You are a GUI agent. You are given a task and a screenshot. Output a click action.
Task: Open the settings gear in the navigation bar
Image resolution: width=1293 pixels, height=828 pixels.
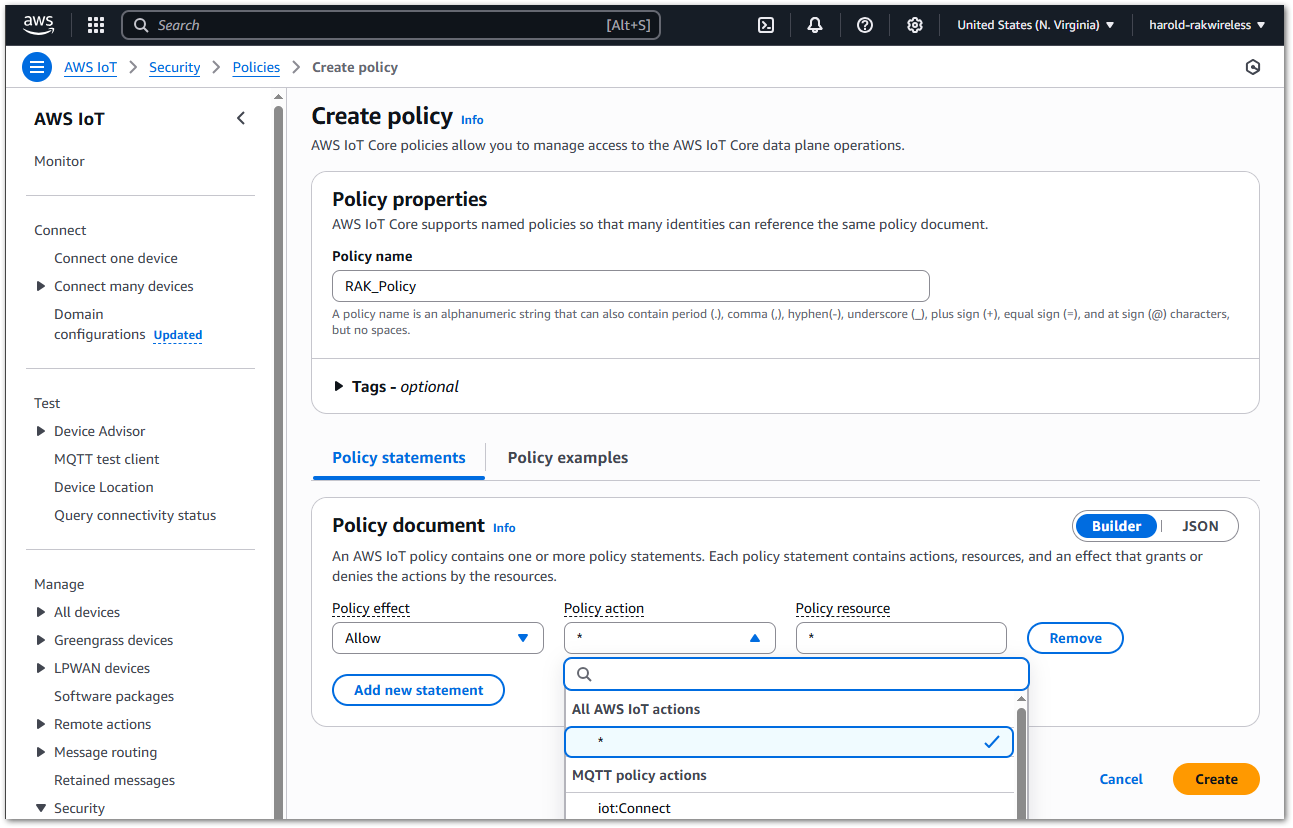[x=915, y=24]
